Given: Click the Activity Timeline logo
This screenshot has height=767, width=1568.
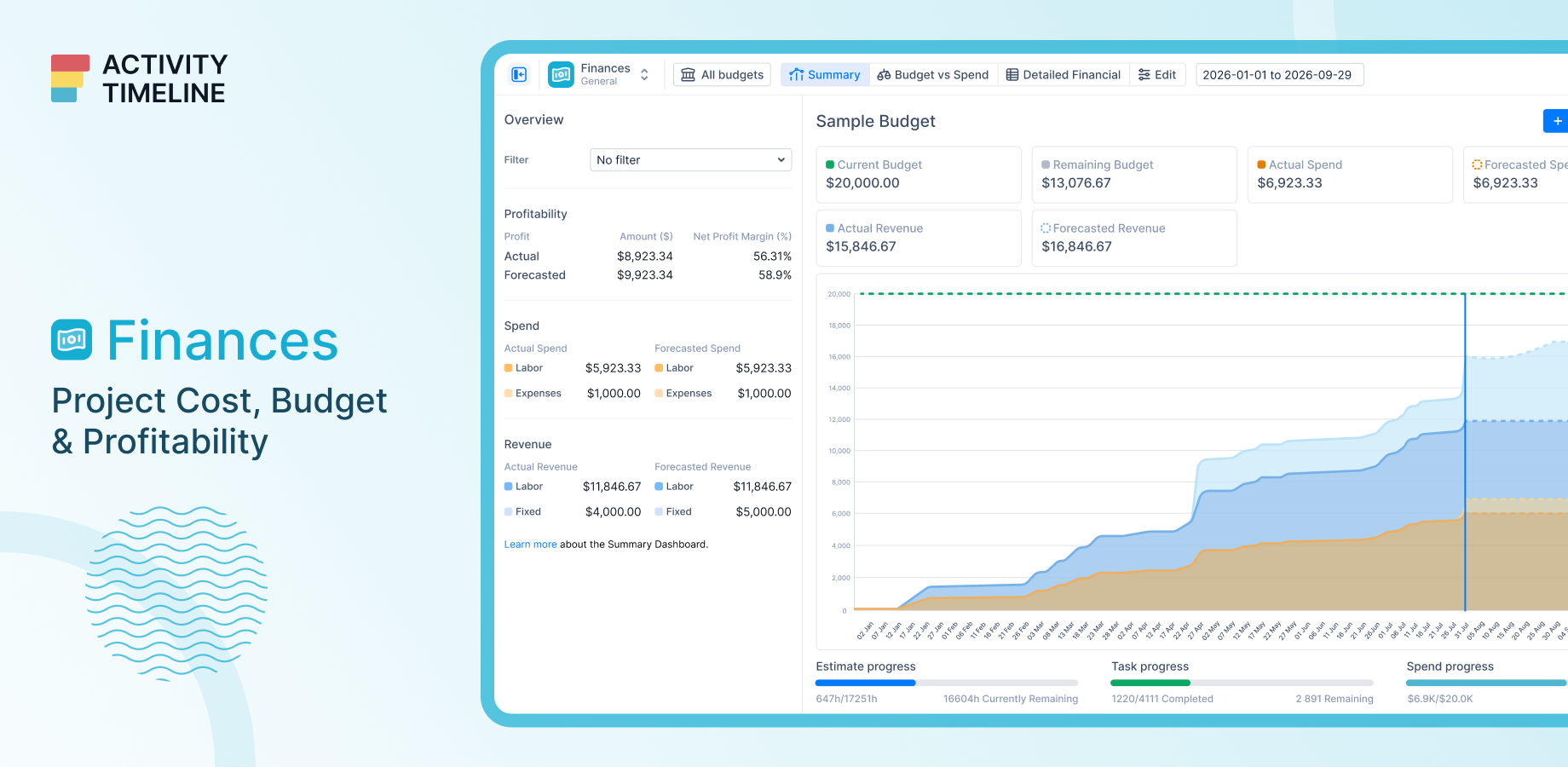Looking at the screenshot, I should 140,78.
